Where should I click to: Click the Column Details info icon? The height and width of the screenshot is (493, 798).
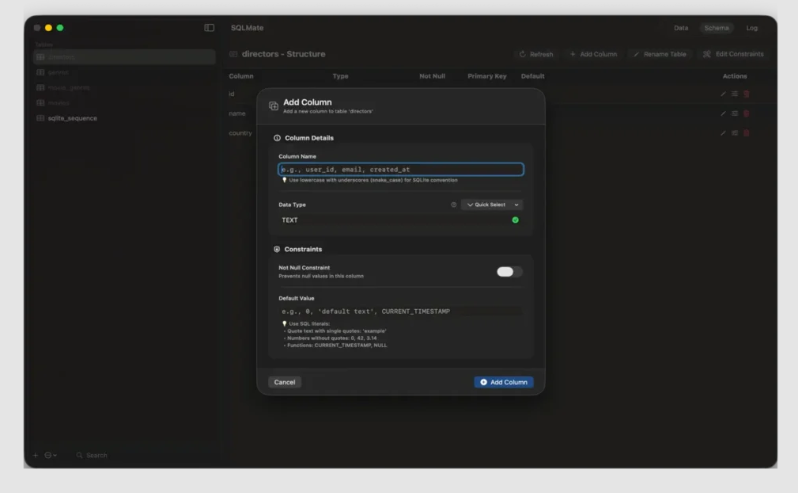(x=277, y=138)
